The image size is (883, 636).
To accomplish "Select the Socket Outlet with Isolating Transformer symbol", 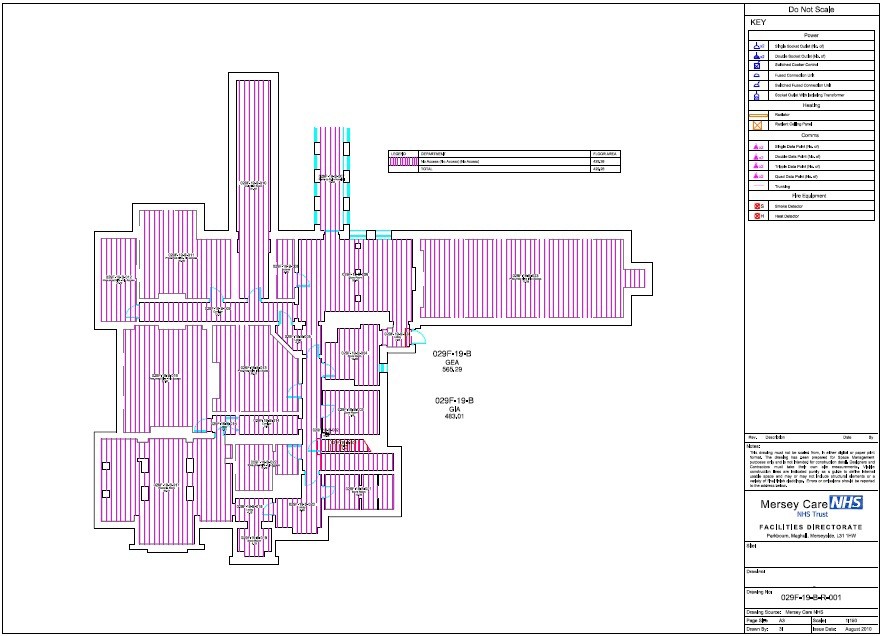I will [x=757, y=95].
